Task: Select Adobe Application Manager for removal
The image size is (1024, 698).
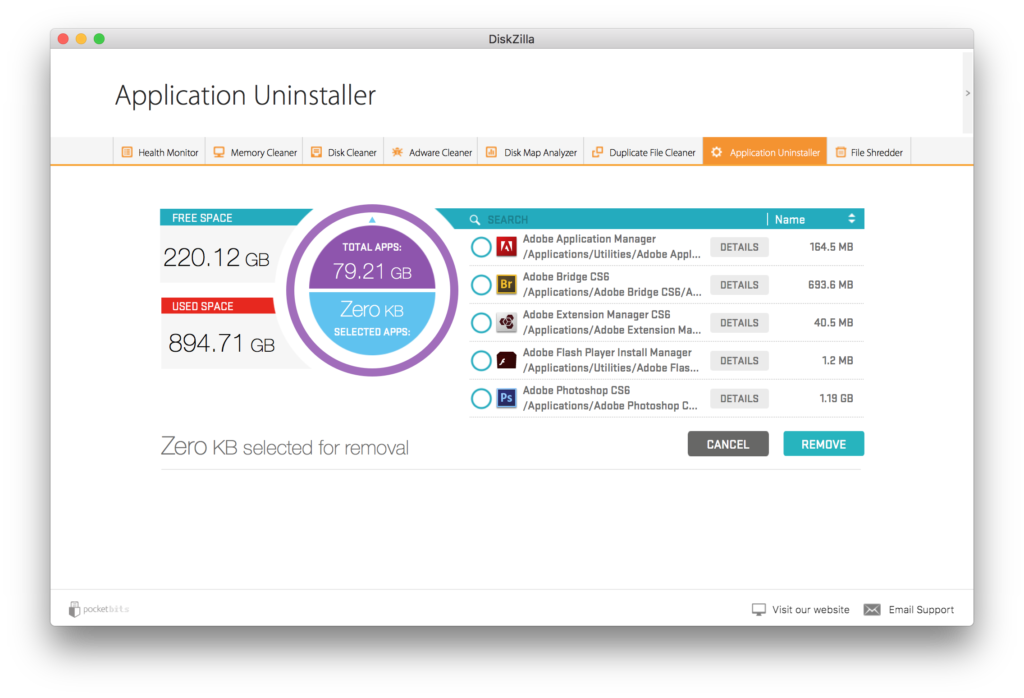Action: click(x=481, y=247)
